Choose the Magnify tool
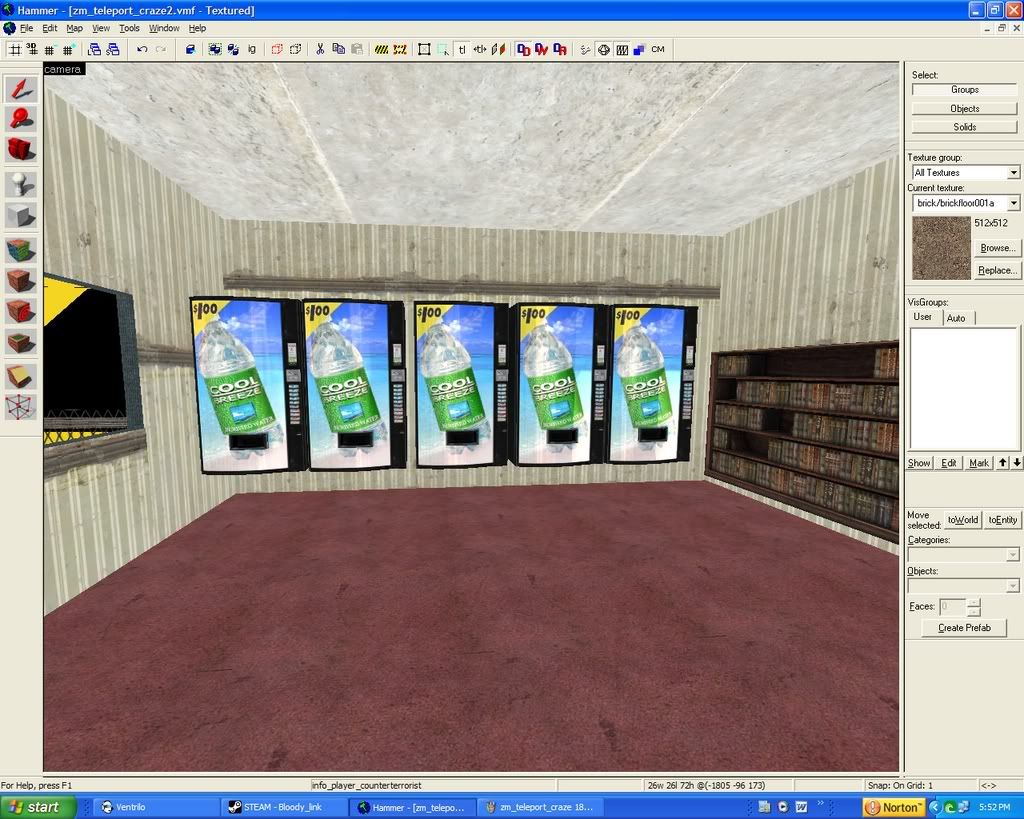 (21, 119)
